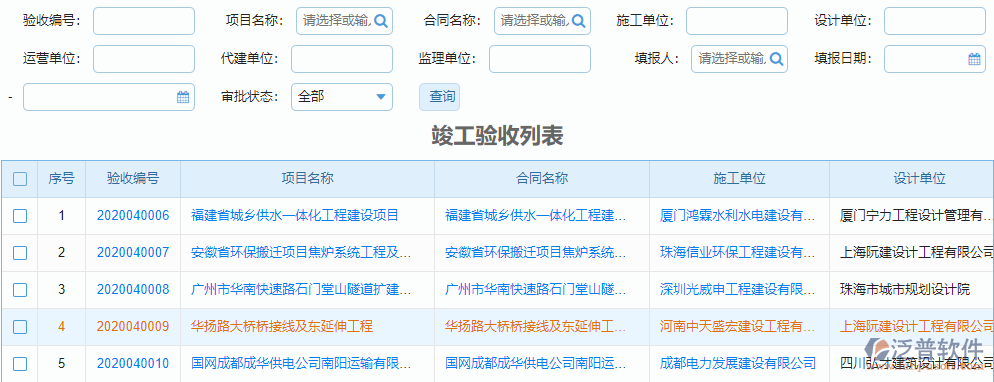Viewport: 994px width, 382px height.
Task: Click the 验收编号 column header
Action: click(x=133, y=179)
